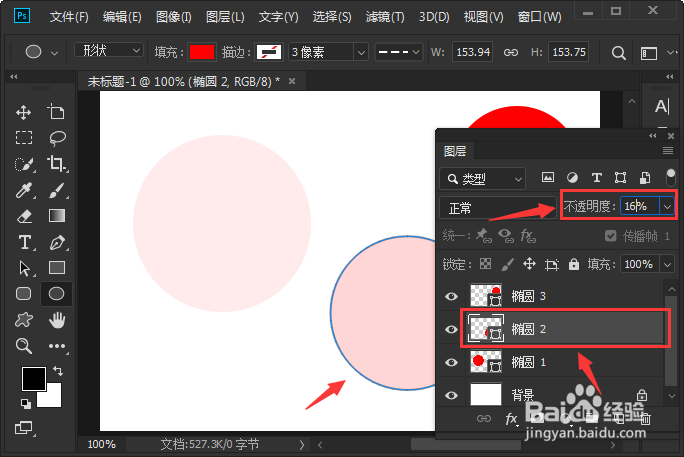Select the Move tool

point(24,113)
